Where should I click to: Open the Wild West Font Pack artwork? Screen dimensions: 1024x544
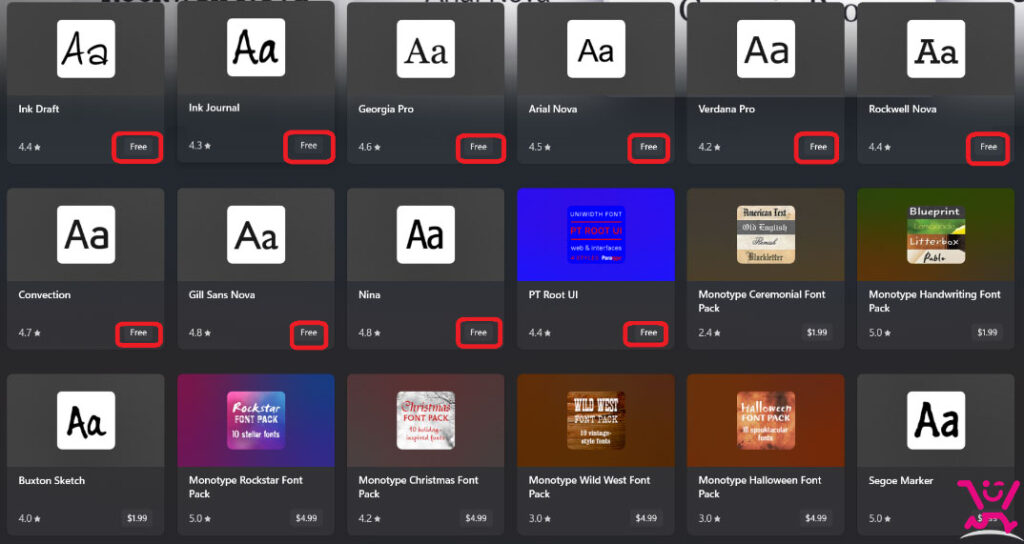(596, 421)
